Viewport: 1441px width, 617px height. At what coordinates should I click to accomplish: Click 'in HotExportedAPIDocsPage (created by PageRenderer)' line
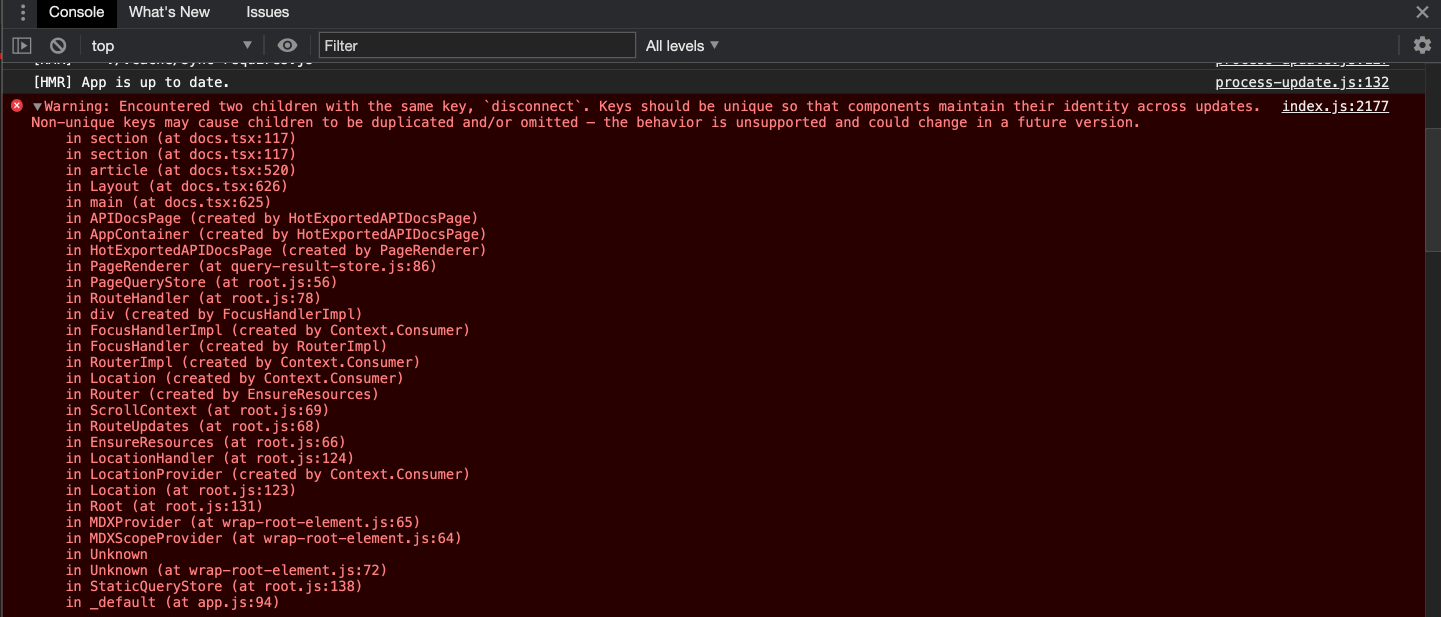(276, 250)
